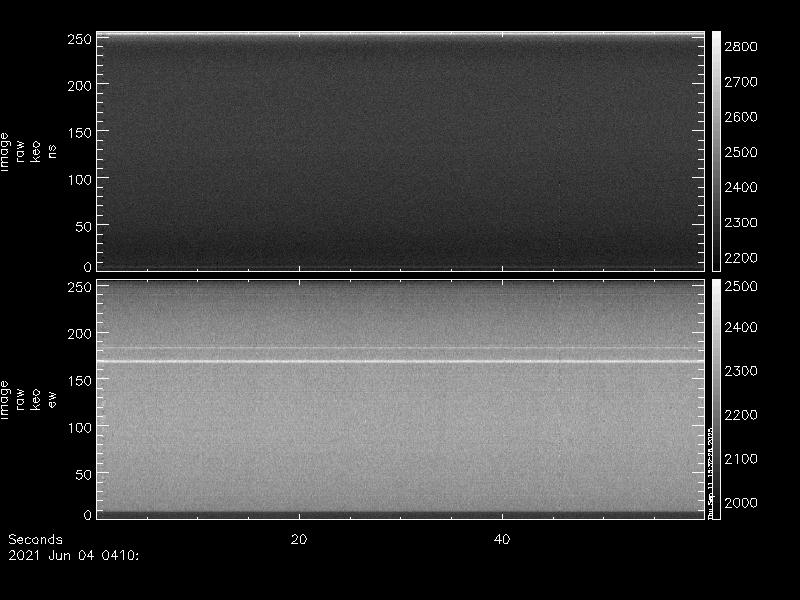Click the 'ew' axis label of bottom panel
This screenshot has height=600, width=800.
[x=52, y=399]
